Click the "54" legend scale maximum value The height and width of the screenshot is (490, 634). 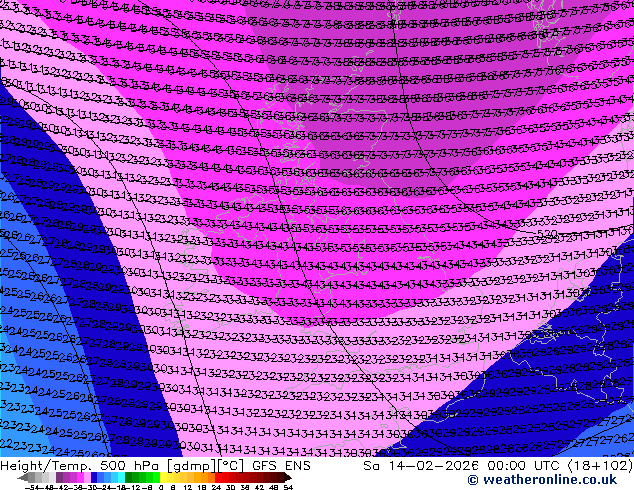[288, 487]
